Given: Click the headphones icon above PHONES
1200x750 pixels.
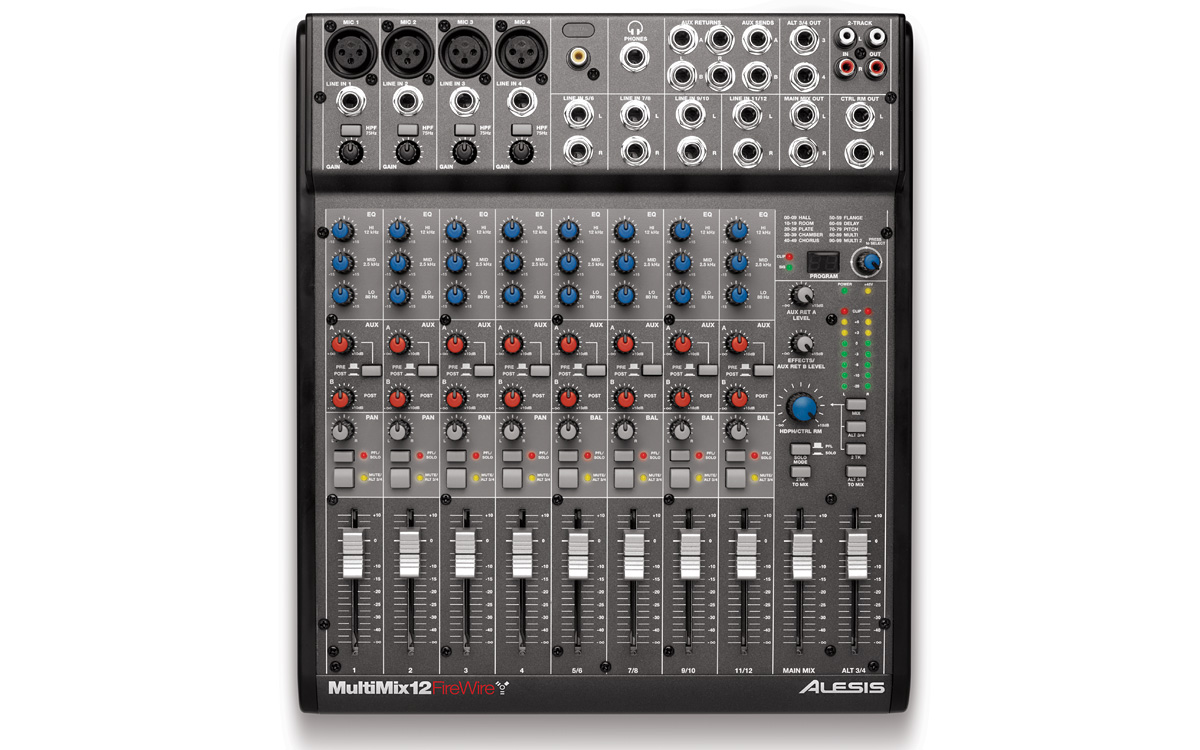Looking at the screenshot, I should tap(635, 30).
